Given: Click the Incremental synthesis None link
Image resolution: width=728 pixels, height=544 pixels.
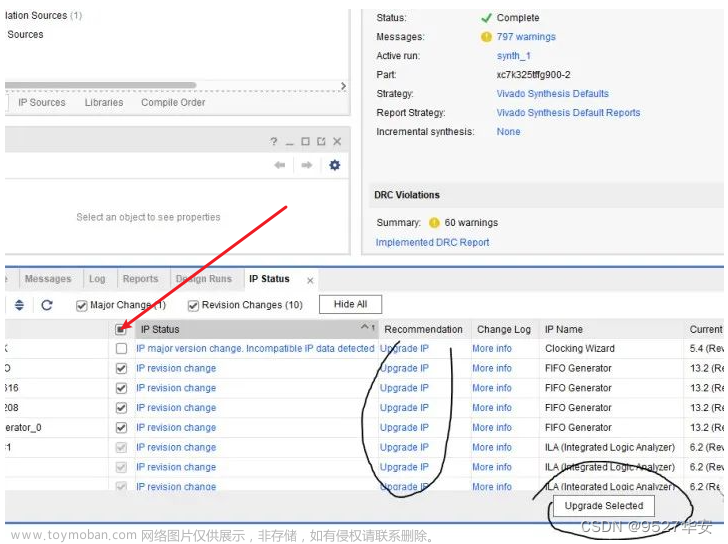Looking at the screenshot, I should click(508, 131).
